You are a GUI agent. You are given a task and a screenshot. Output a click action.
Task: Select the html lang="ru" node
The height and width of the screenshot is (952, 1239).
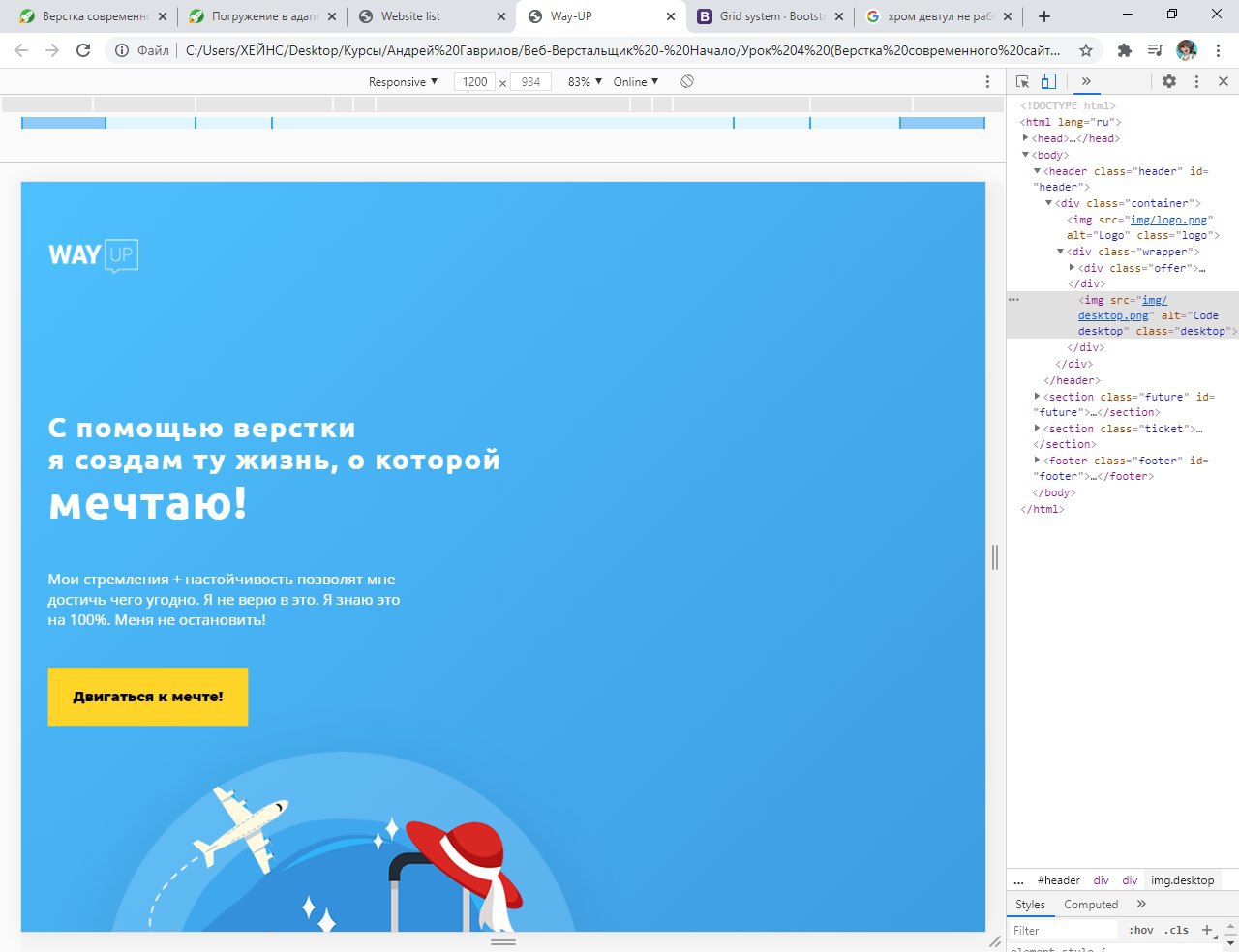click(1071, 122)
